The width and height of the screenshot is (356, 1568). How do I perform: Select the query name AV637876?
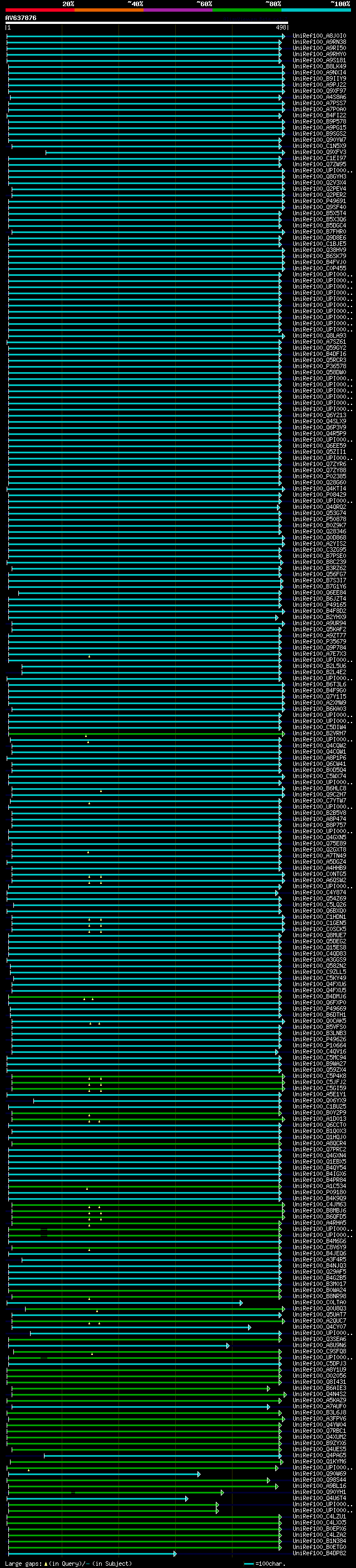21,18
